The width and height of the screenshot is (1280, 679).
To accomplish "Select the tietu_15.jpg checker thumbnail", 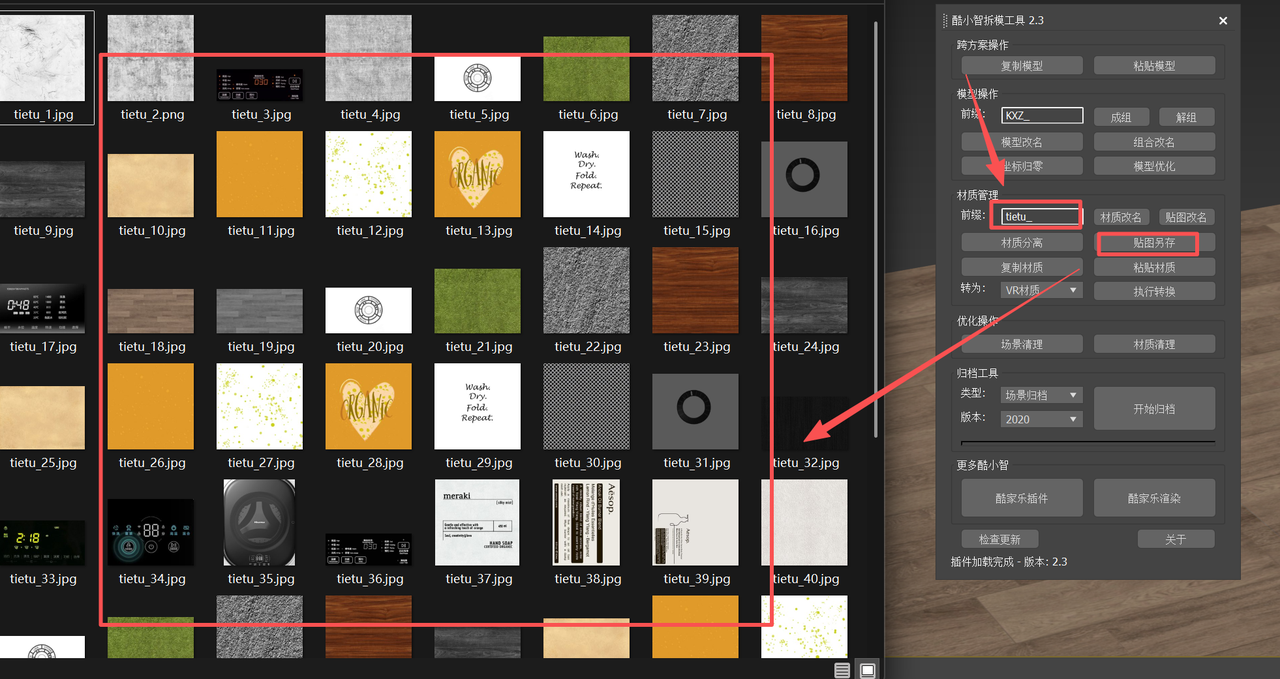I will pyautogui.click(x=695, y=174).
